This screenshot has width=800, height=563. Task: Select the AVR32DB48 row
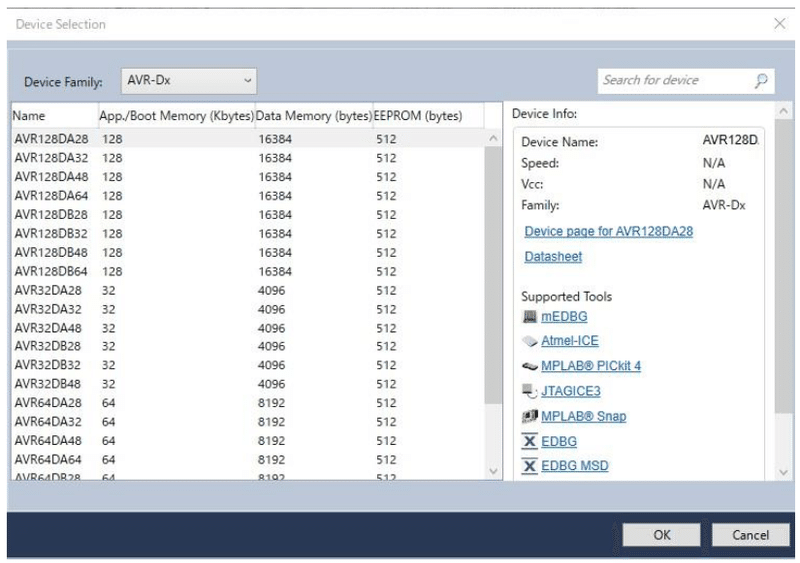click(x=248, y=384)
